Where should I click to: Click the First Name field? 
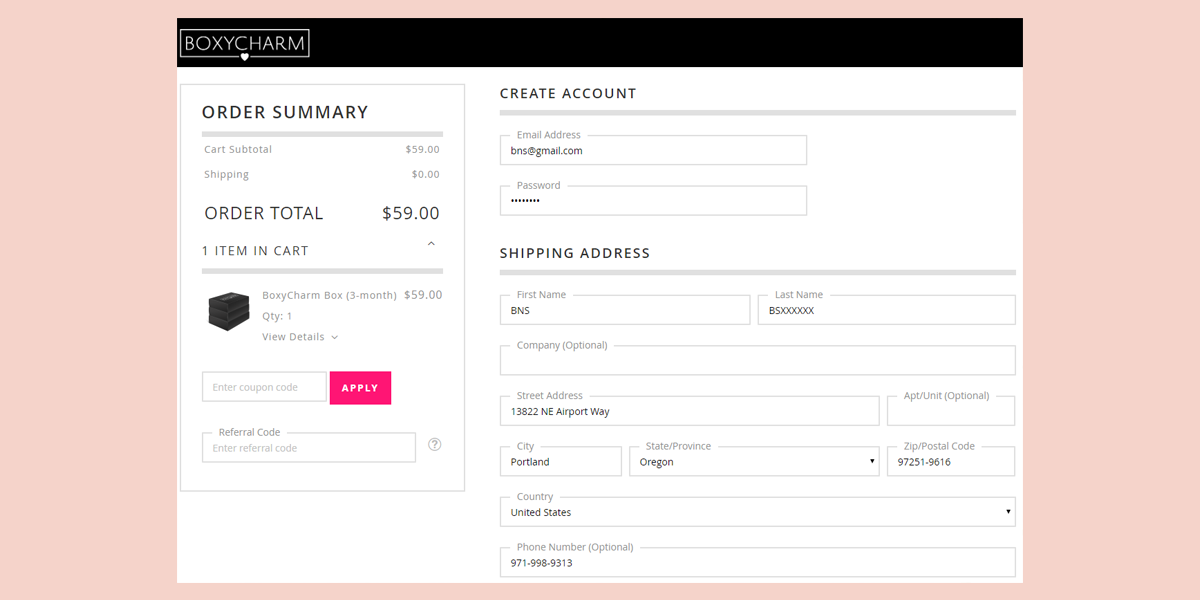624,311
